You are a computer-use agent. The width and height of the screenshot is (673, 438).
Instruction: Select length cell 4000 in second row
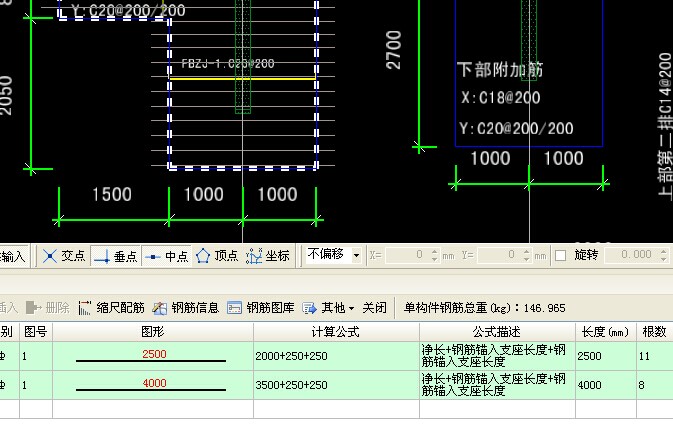click(x=606, y=385)
